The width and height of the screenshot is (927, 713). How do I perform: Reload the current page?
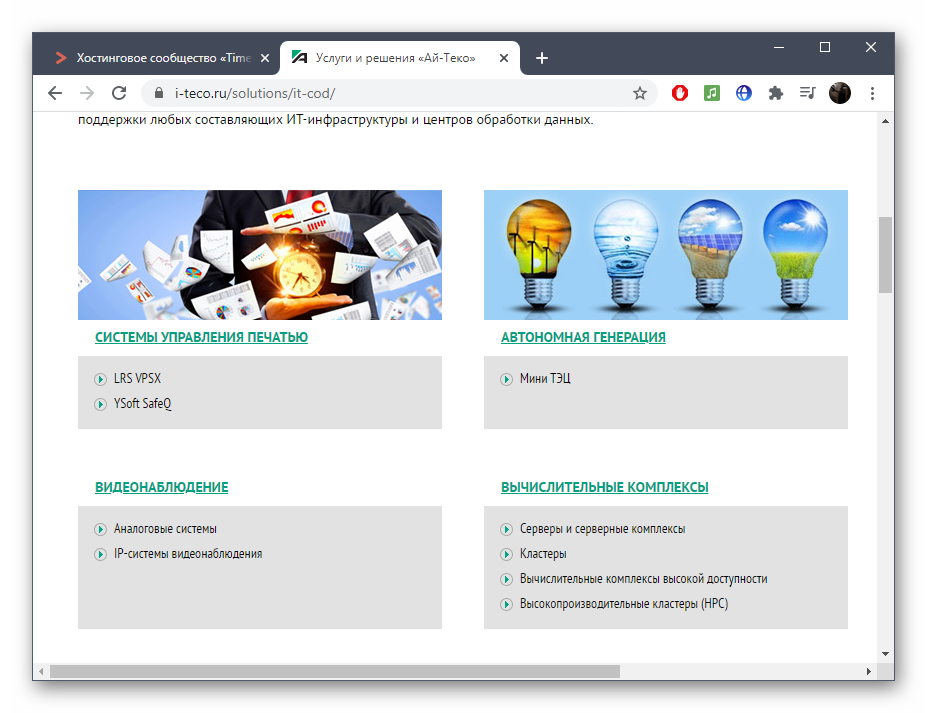tap(119, 93)
